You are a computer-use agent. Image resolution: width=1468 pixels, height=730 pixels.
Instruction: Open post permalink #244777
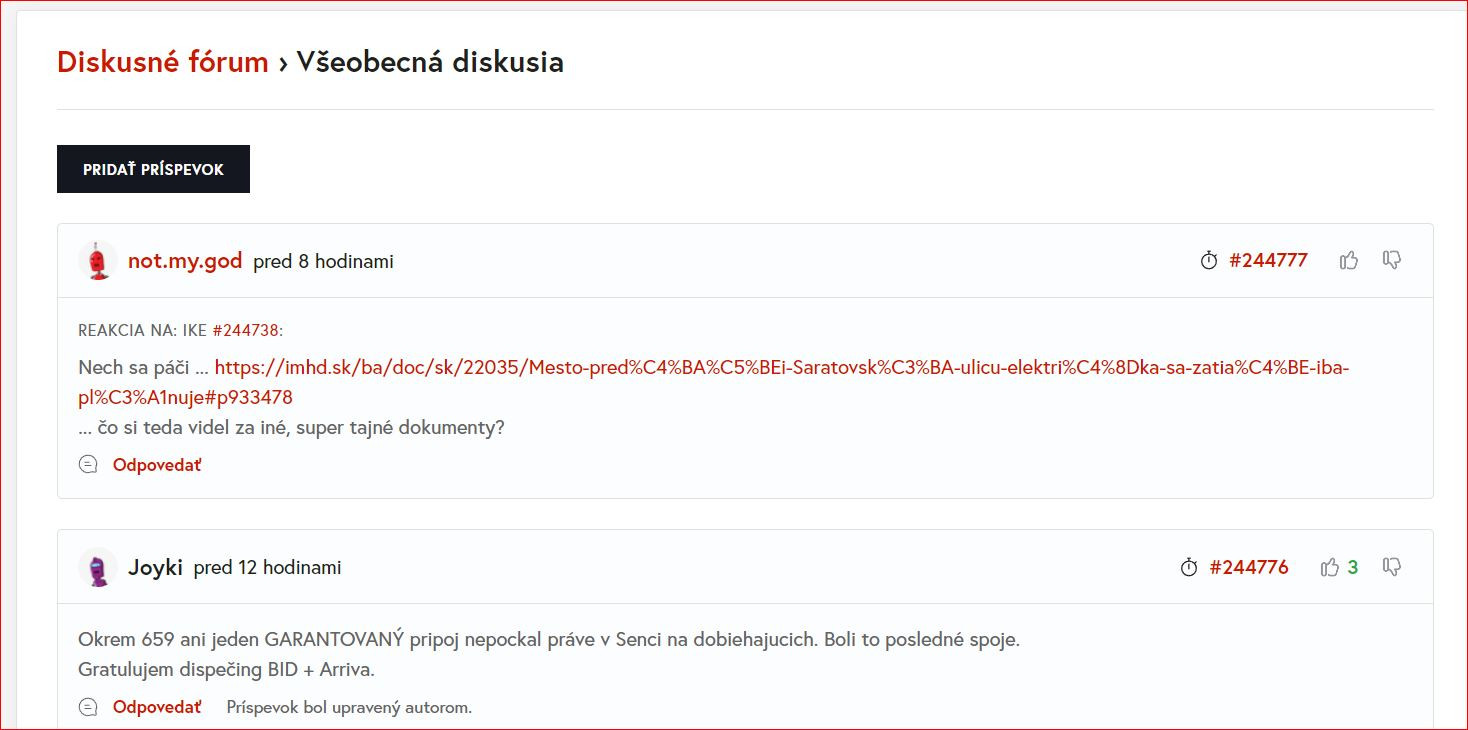pyautogui.click(x=1268, y=261)
